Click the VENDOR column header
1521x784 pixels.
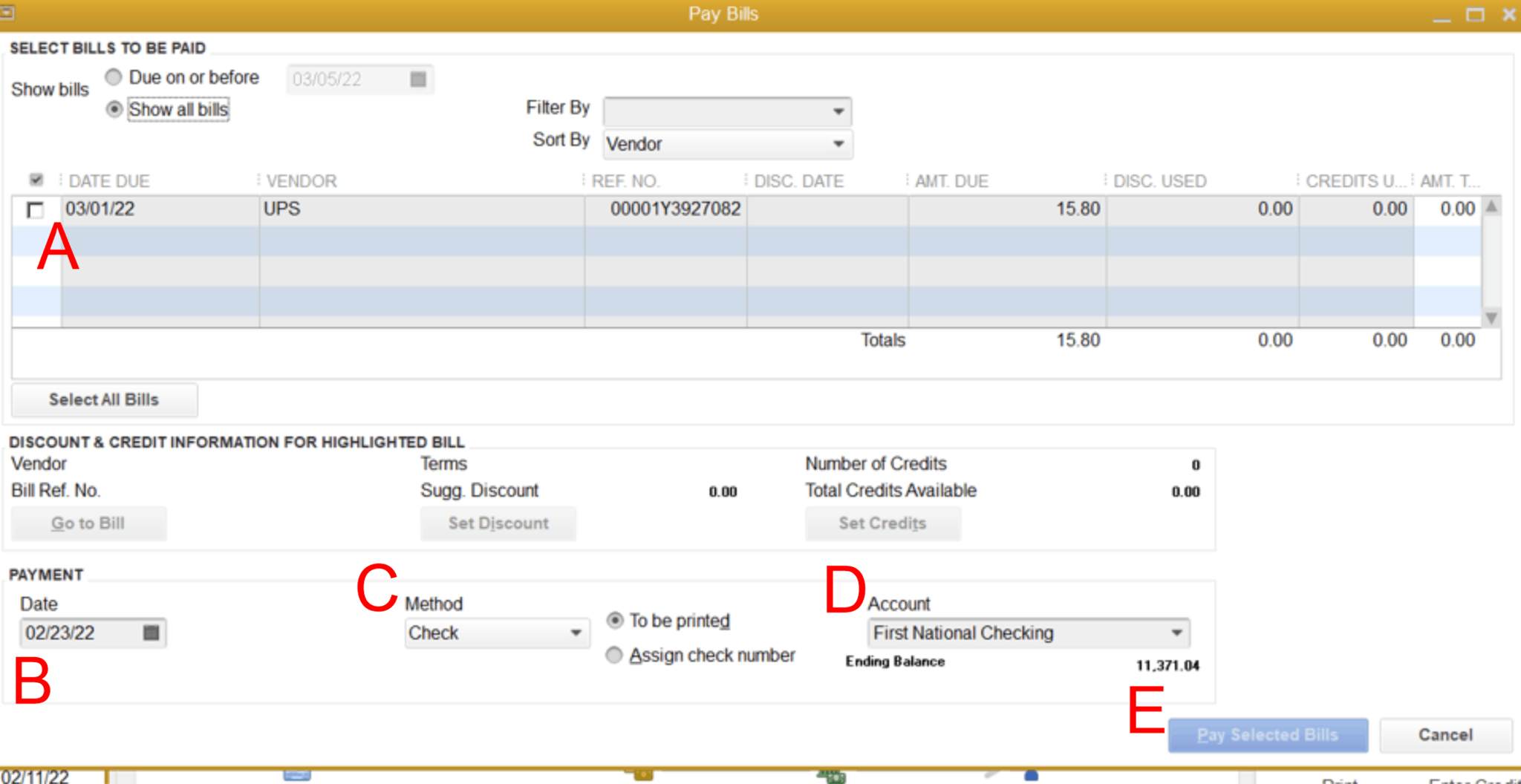pos(302,181)
